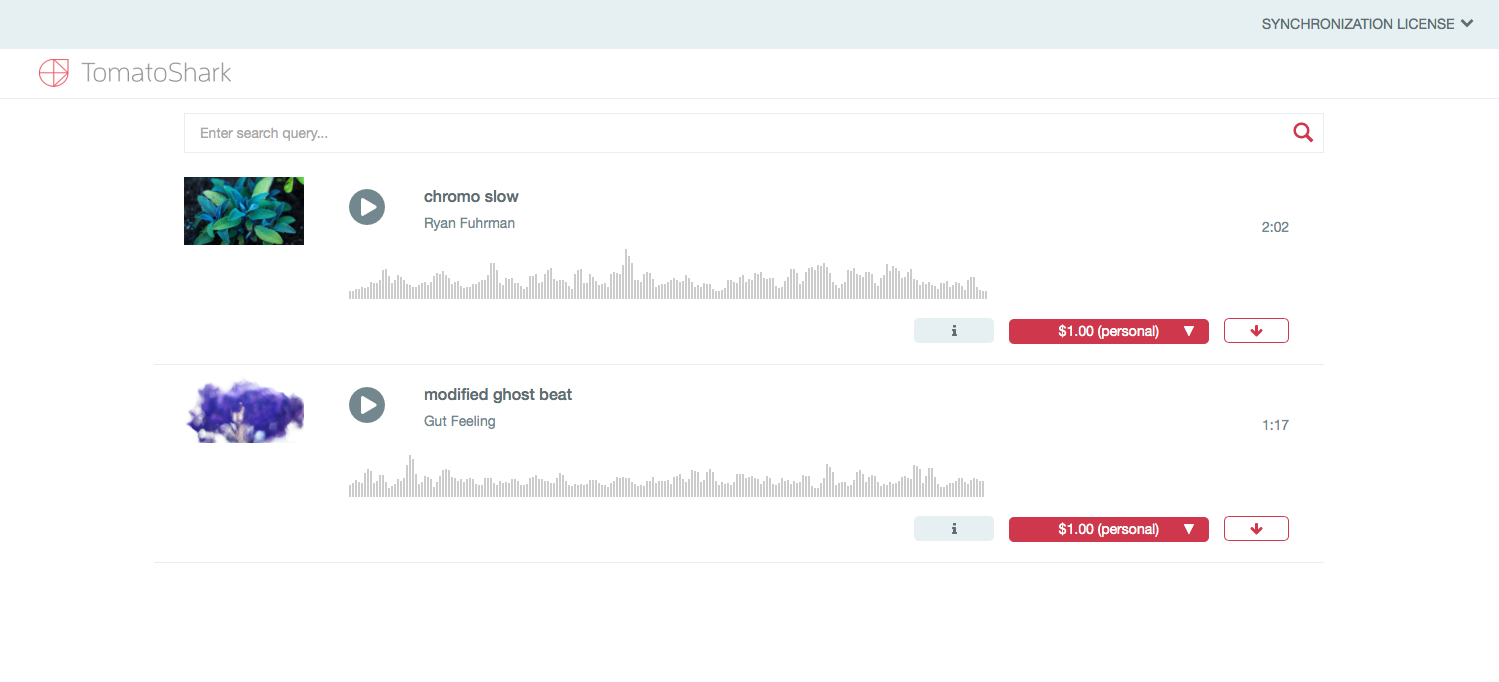Open price dropdown for chromo slow
Image resolution: width=1499 pixels, height=682 pixels.
tap(1108, 331)
